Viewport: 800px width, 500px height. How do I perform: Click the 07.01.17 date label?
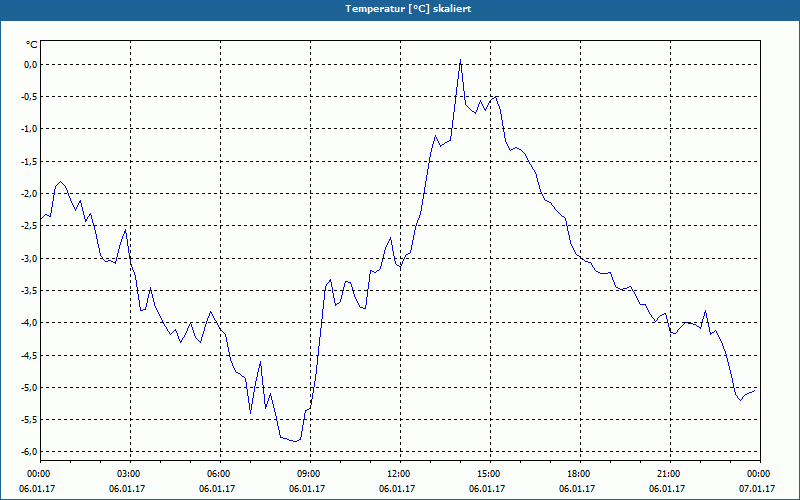pyautogui.click(x=757, y=488)
